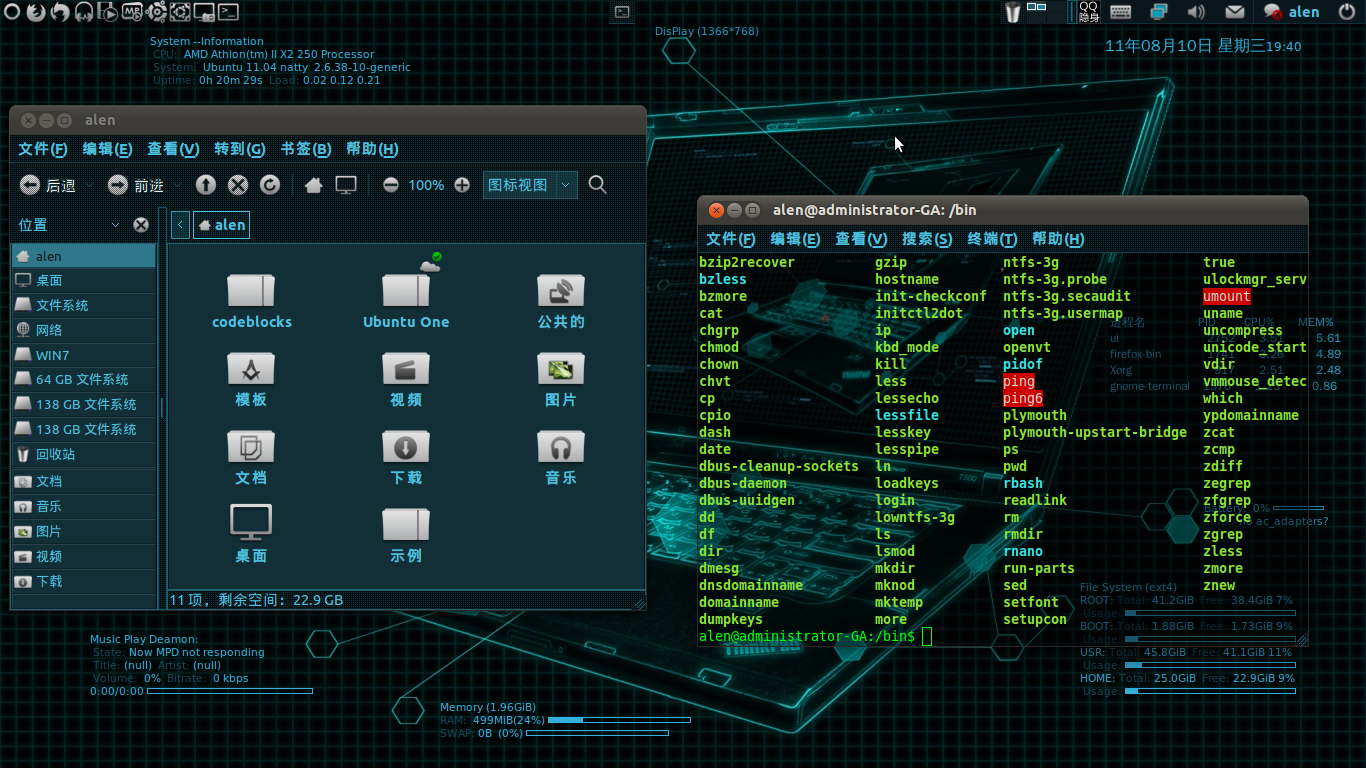
Task: Open the 下载 folder in icon view
Action: (406, 455)
